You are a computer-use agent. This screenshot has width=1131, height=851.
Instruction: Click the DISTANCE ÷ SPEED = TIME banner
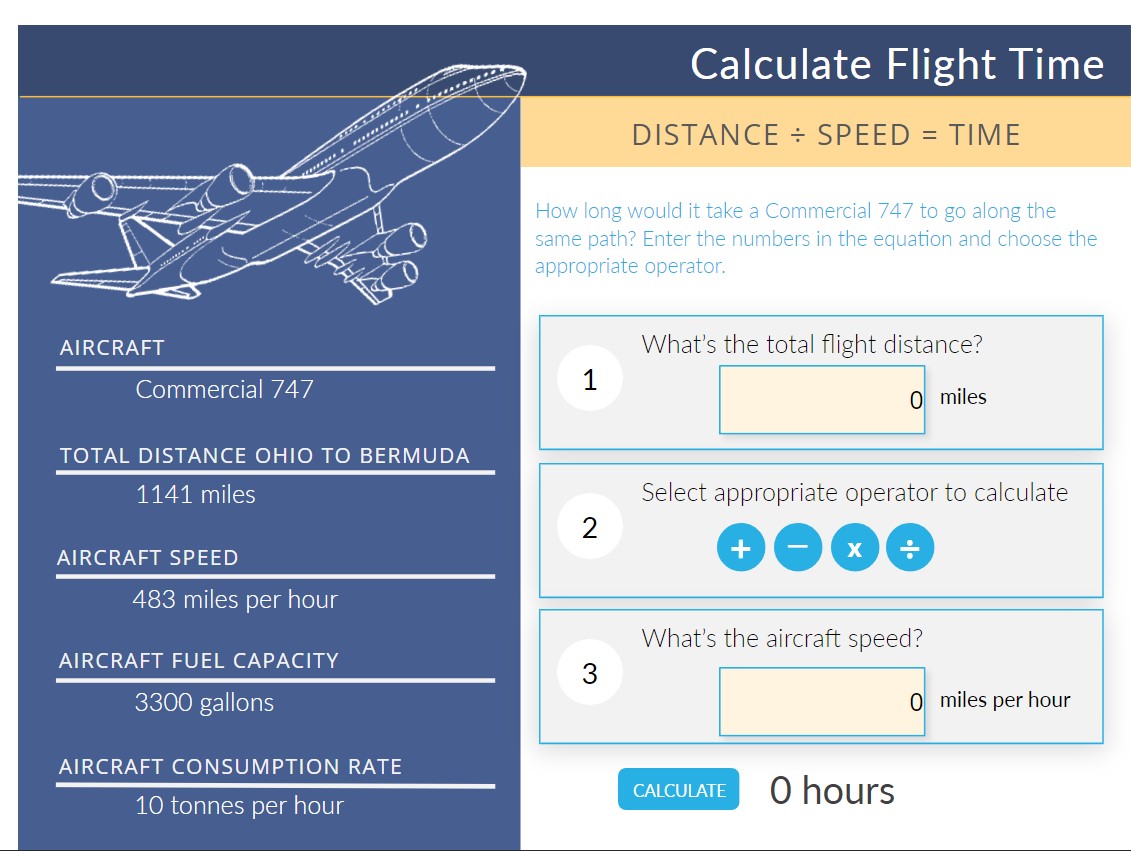coord(826,134)
